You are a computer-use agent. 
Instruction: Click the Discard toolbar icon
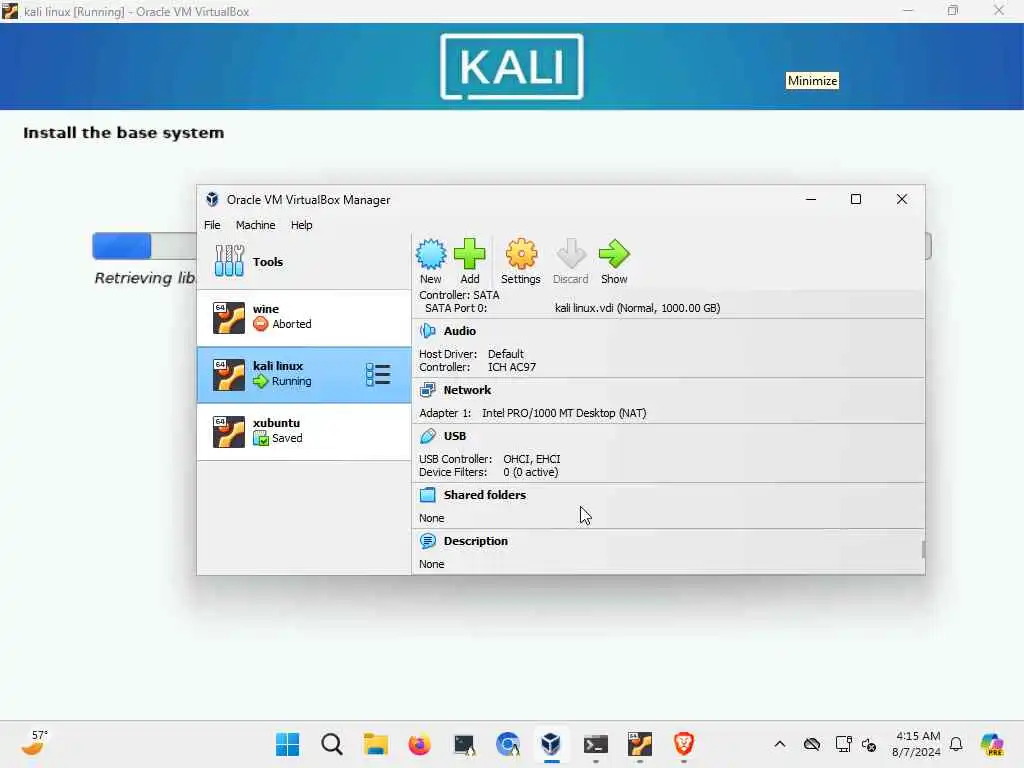[571, 254]
